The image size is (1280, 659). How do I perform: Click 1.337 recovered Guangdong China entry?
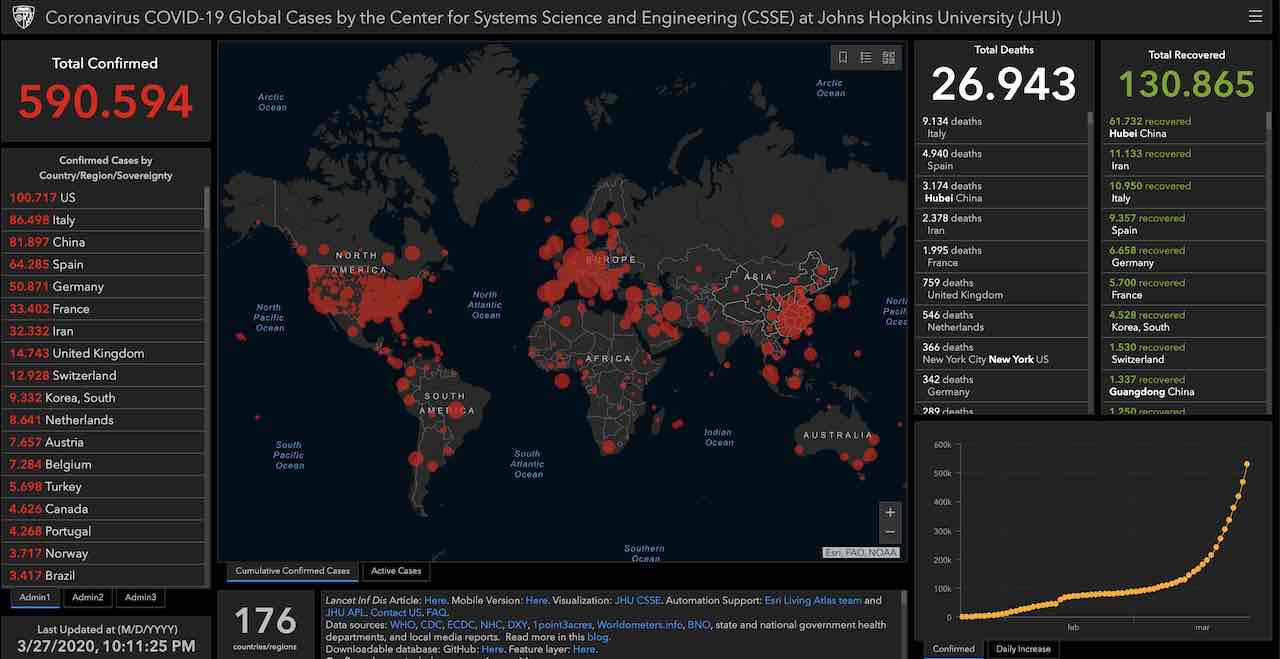1186,385
